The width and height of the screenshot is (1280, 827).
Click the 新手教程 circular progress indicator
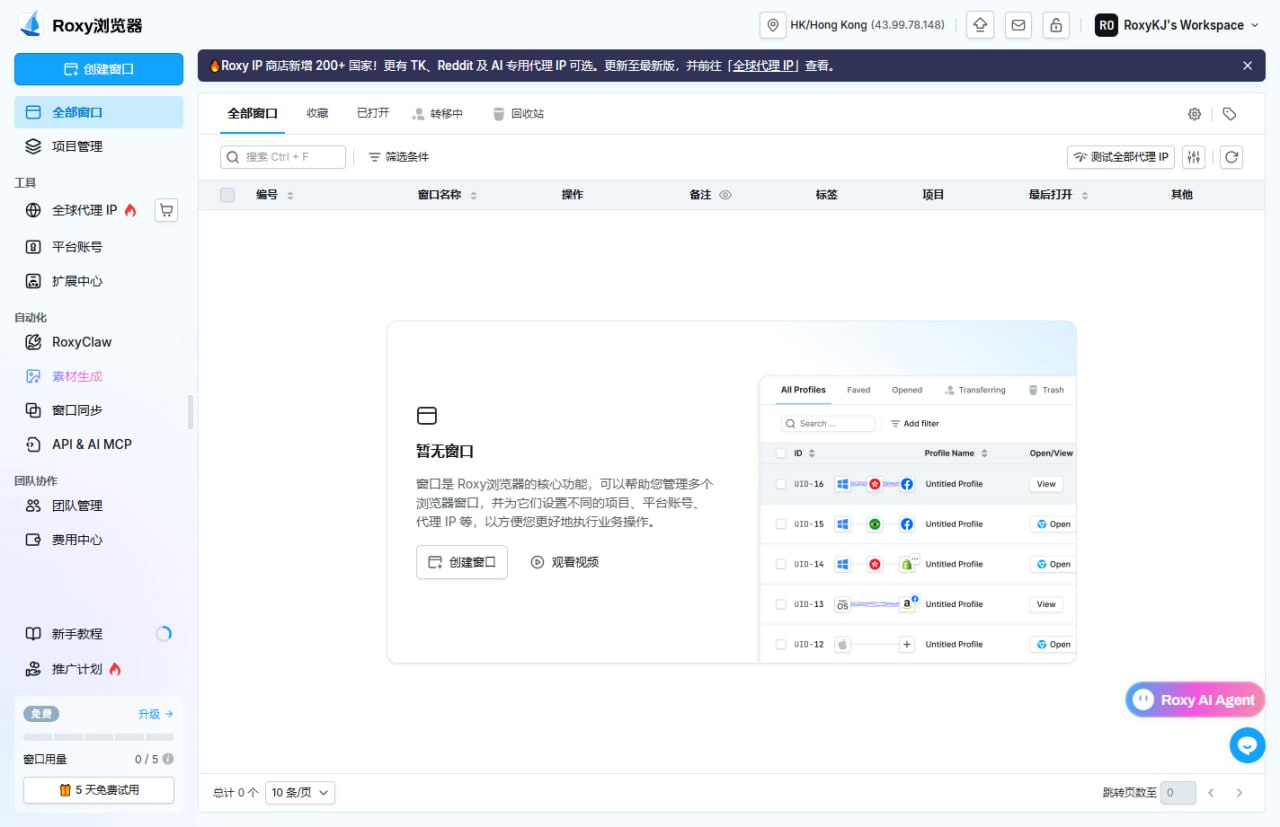click(164, 634)
